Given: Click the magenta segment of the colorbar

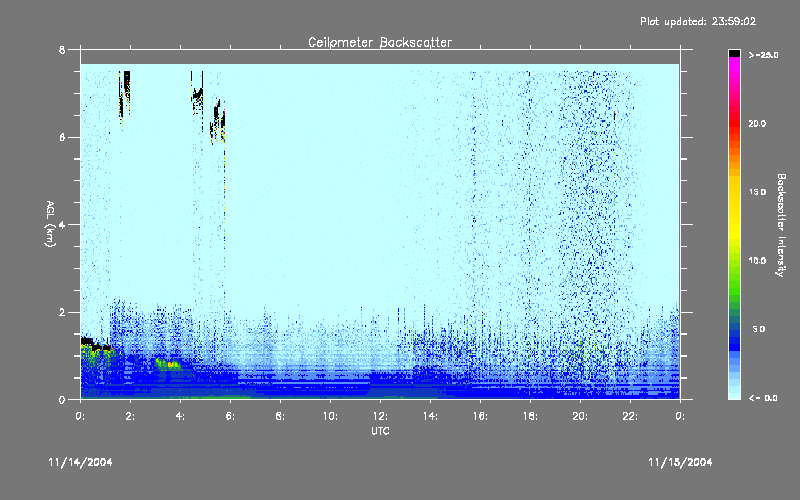Looking at the screenshot, I should [734, 63].
